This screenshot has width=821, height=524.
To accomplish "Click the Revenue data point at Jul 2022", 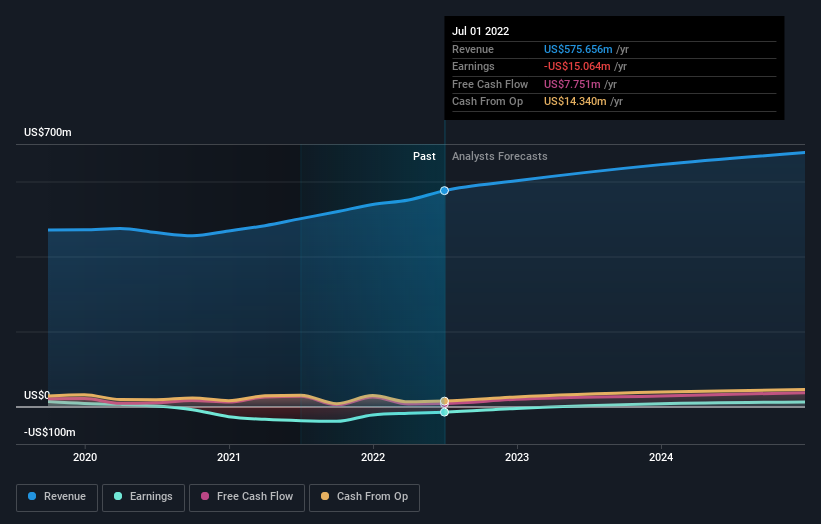I will pos(444,191).
